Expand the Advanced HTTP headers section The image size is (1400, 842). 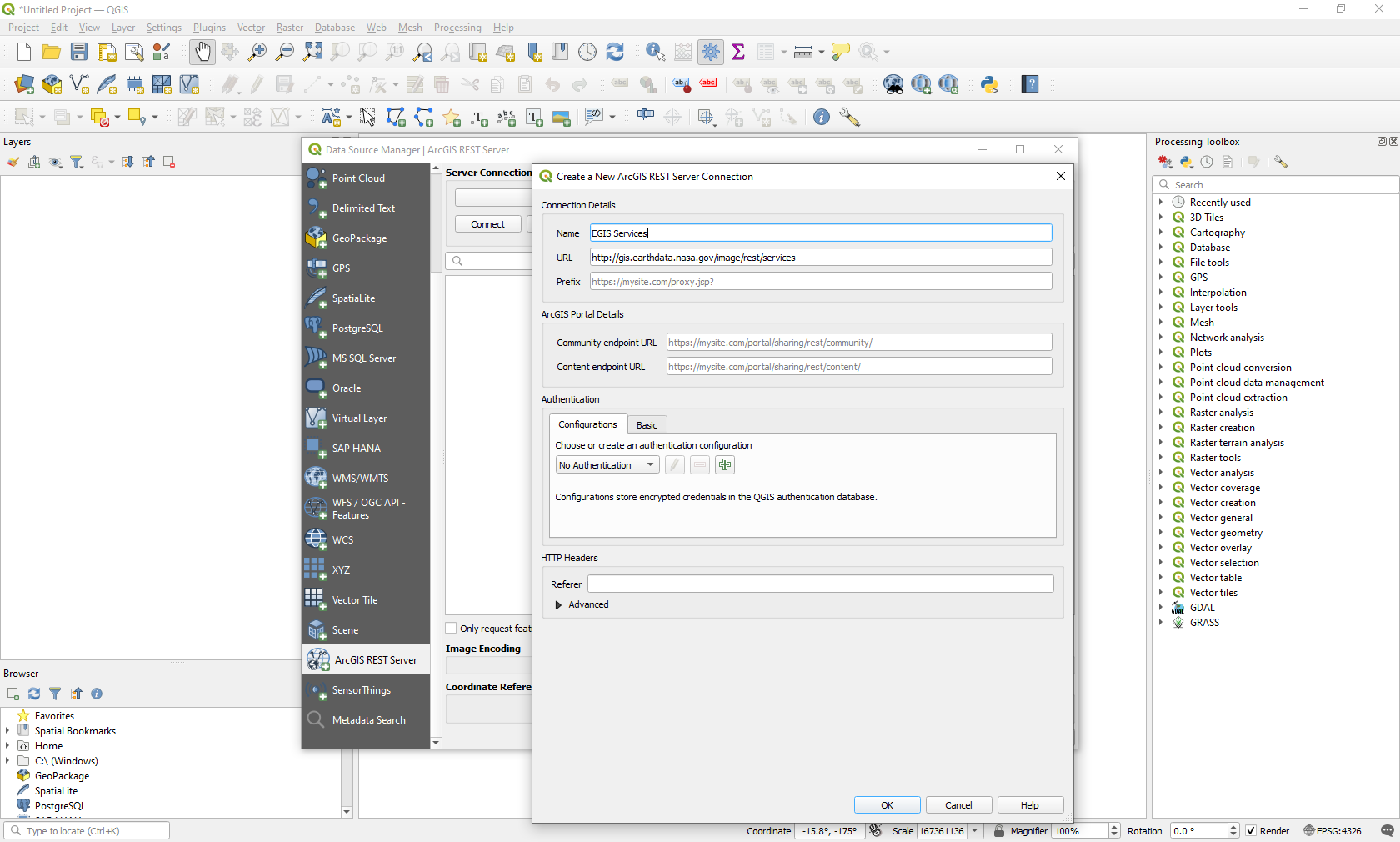coord(558,604)
